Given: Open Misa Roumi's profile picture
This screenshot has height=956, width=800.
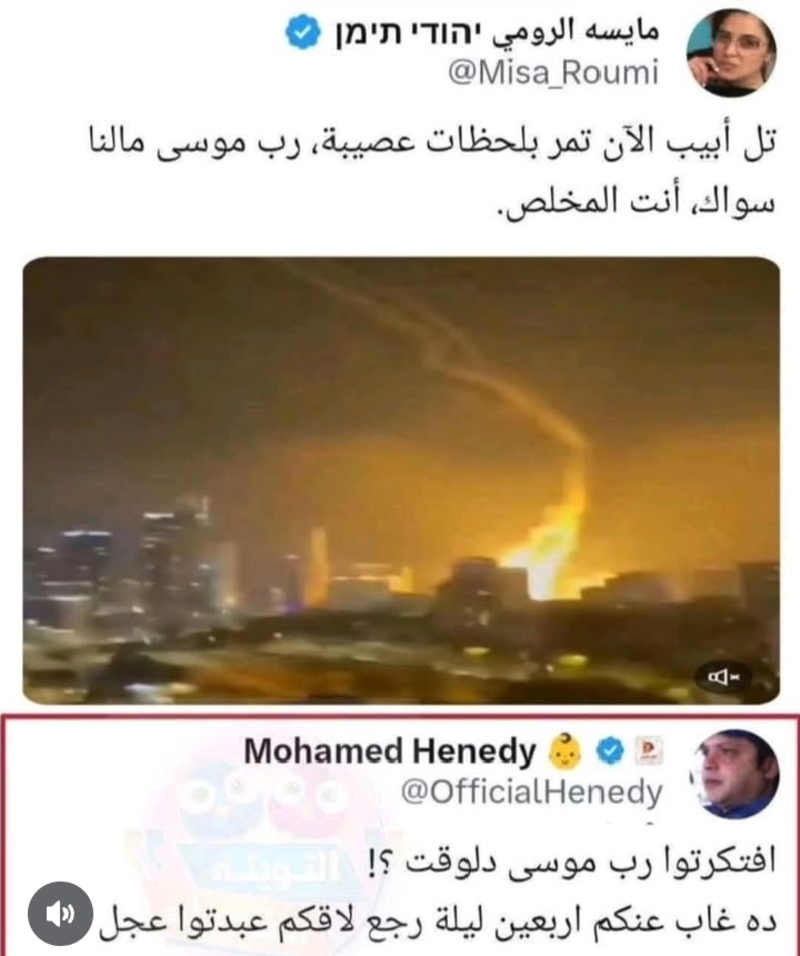Looking at the screenshot, I should click(731, 53).
